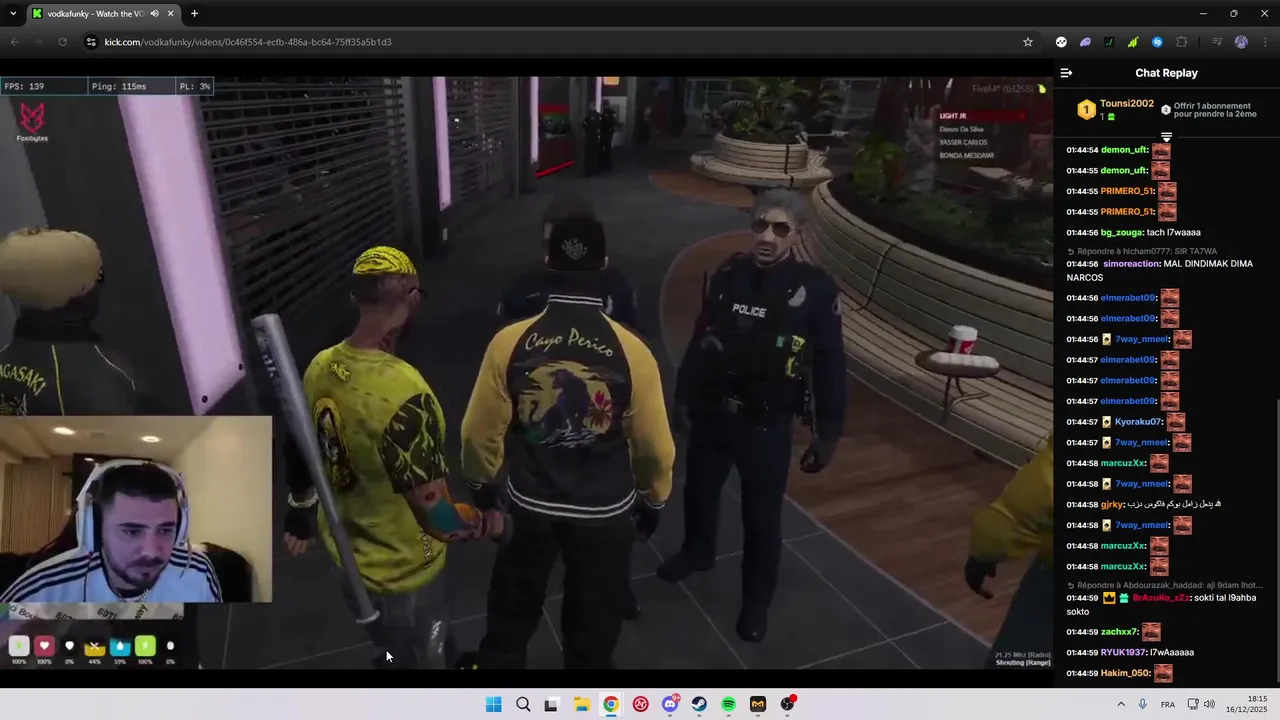The image size is (1280, 720).
Task: Switch to Google Chrome on taskbar
Action: 611,704
